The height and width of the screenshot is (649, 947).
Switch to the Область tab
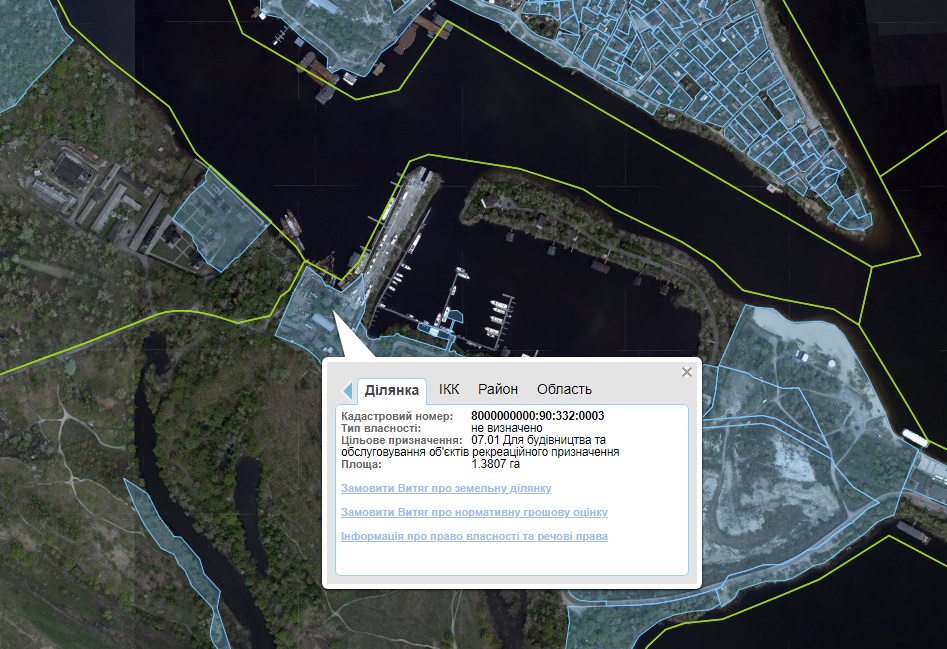pyautogui.click(x=564, y=389)
